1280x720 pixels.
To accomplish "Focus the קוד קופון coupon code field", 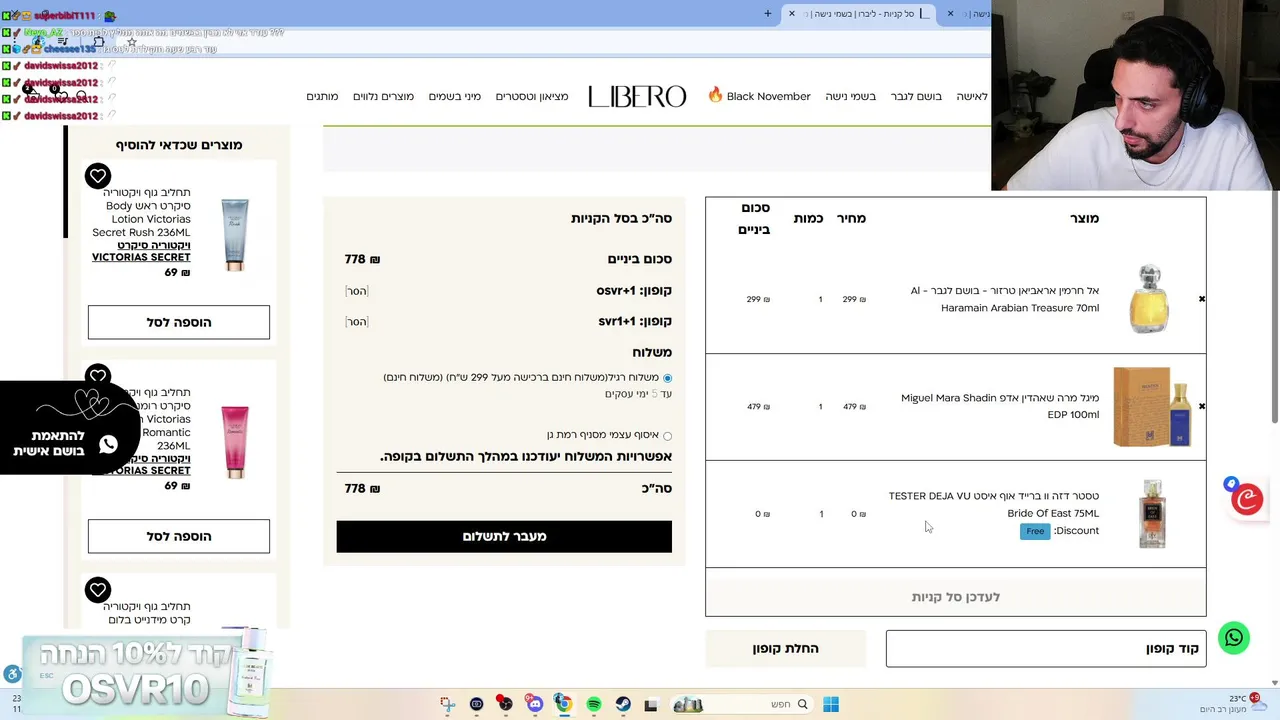I will (x=1046, y=649).
